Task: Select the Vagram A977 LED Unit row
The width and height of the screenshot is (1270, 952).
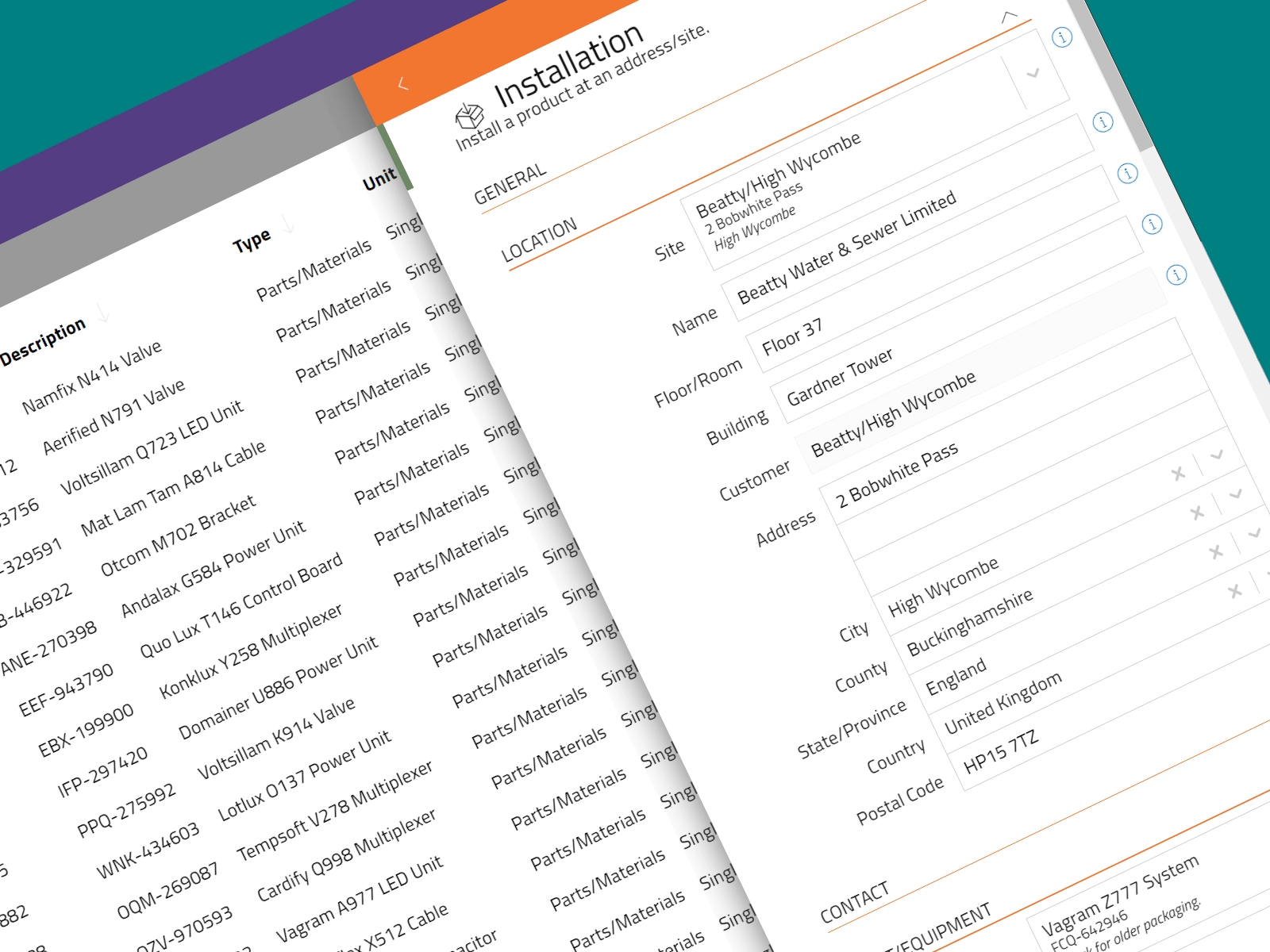Action: 360,900
